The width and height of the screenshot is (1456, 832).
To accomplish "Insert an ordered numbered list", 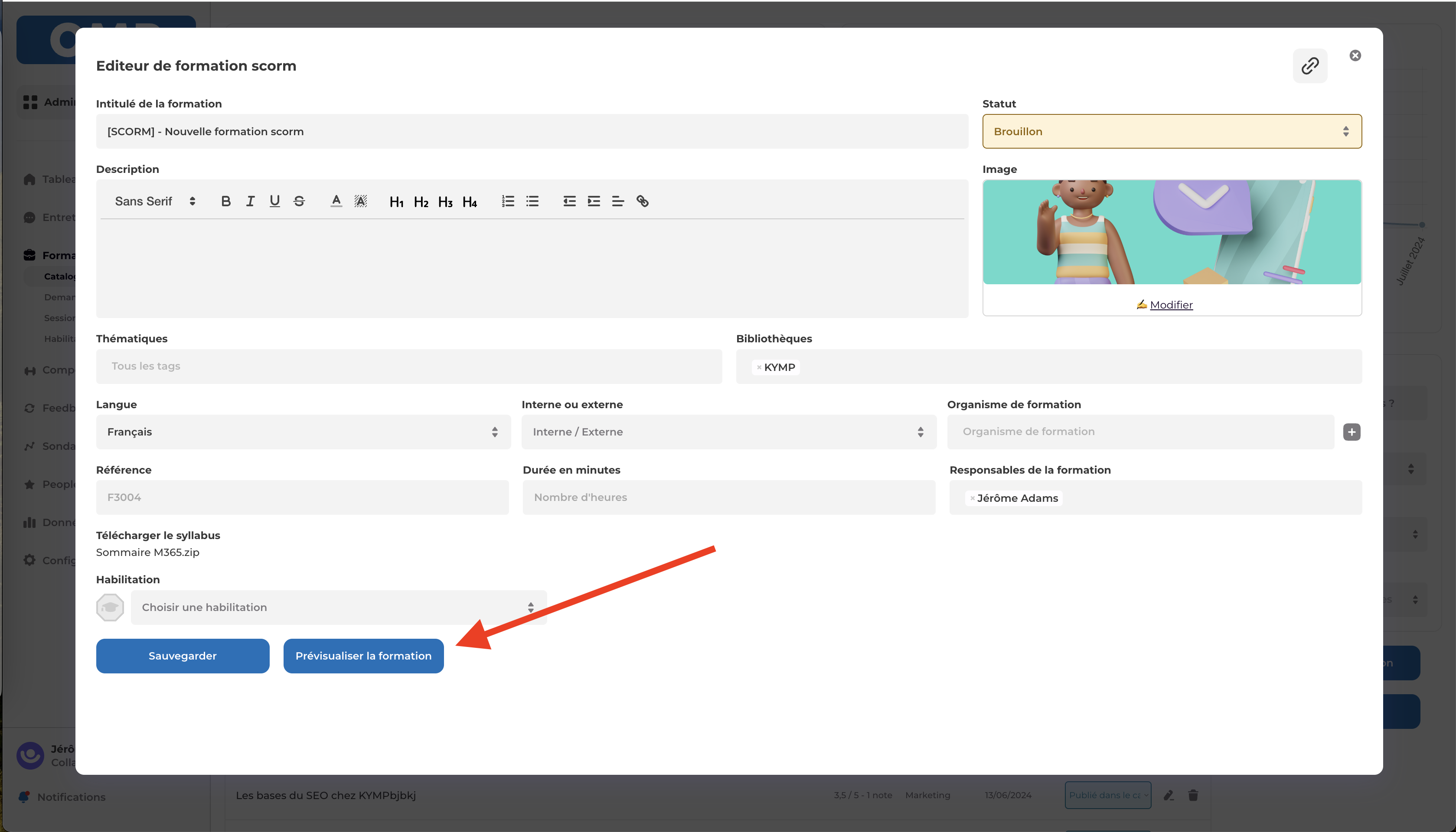I will tap(508, 201).
